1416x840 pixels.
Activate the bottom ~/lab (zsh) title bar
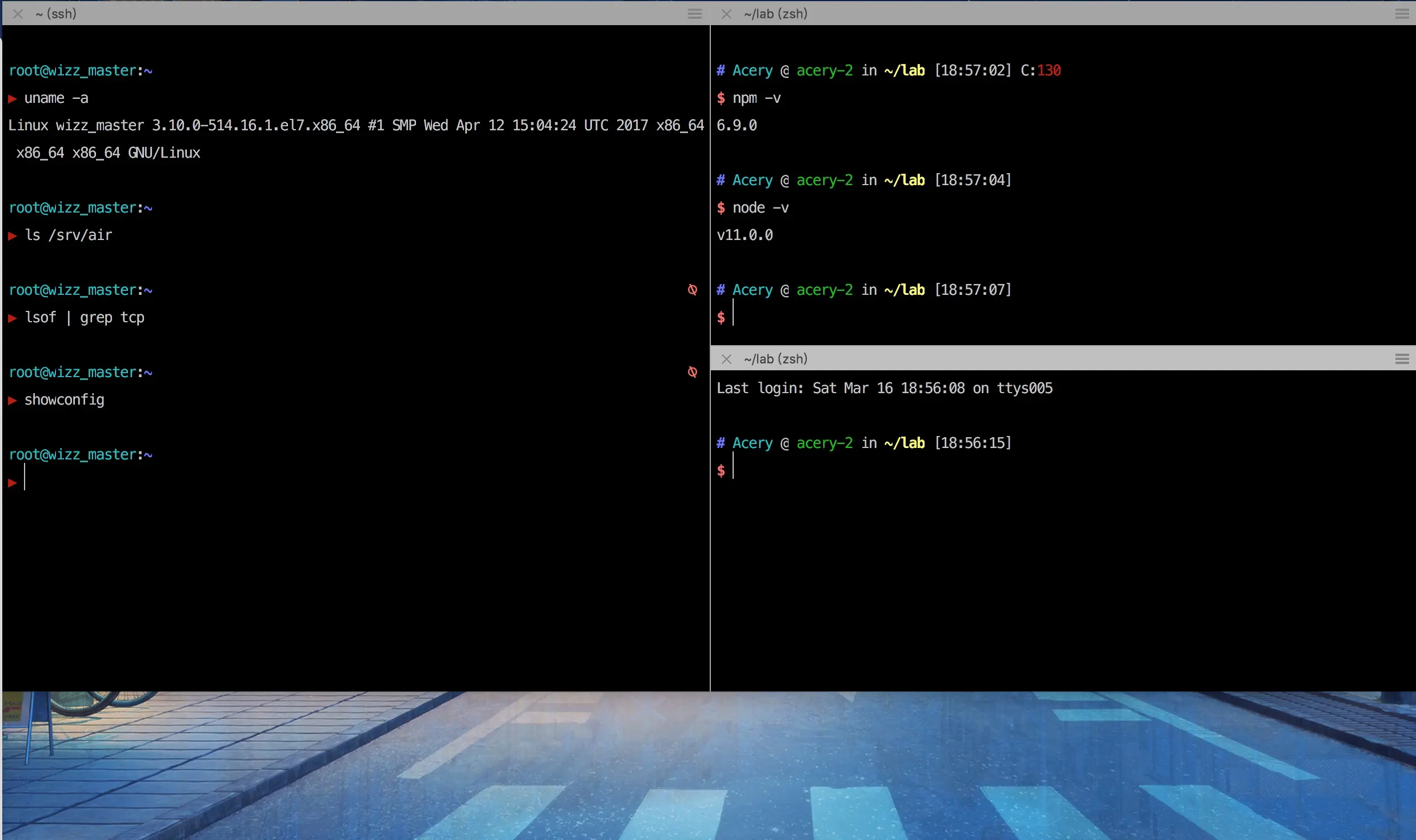click(x=775, y=359)
